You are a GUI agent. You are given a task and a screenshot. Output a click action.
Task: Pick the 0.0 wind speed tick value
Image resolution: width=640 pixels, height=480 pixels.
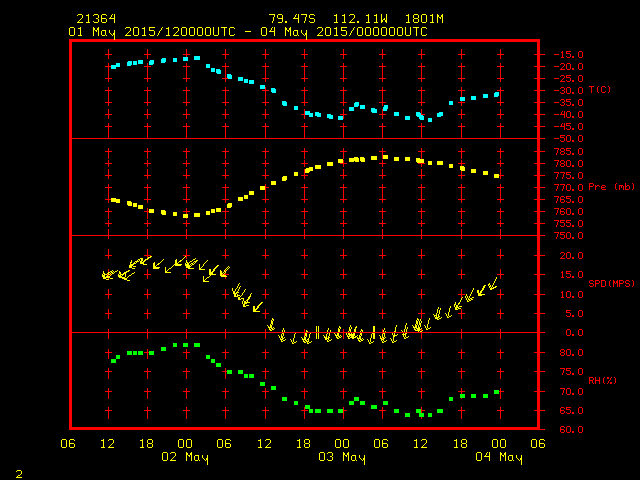pyautogui.click(x=575, y=333)
